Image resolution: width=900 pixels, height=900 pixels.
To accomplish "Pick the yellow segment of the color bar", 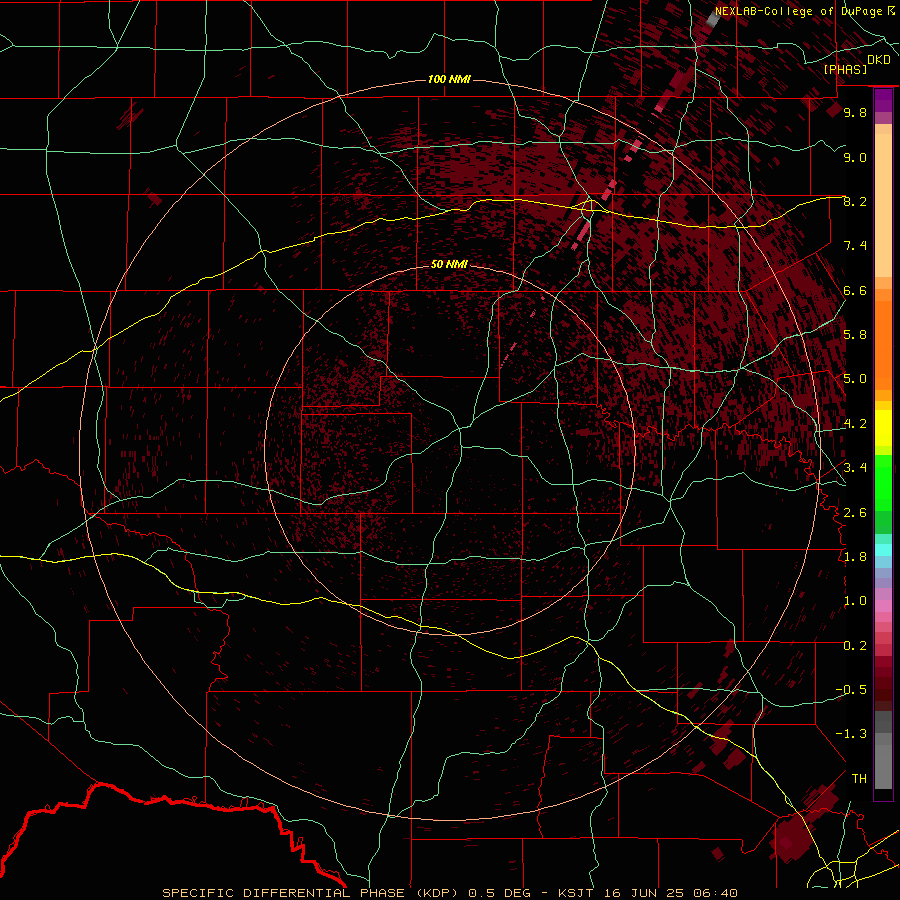I will point(883,428).
